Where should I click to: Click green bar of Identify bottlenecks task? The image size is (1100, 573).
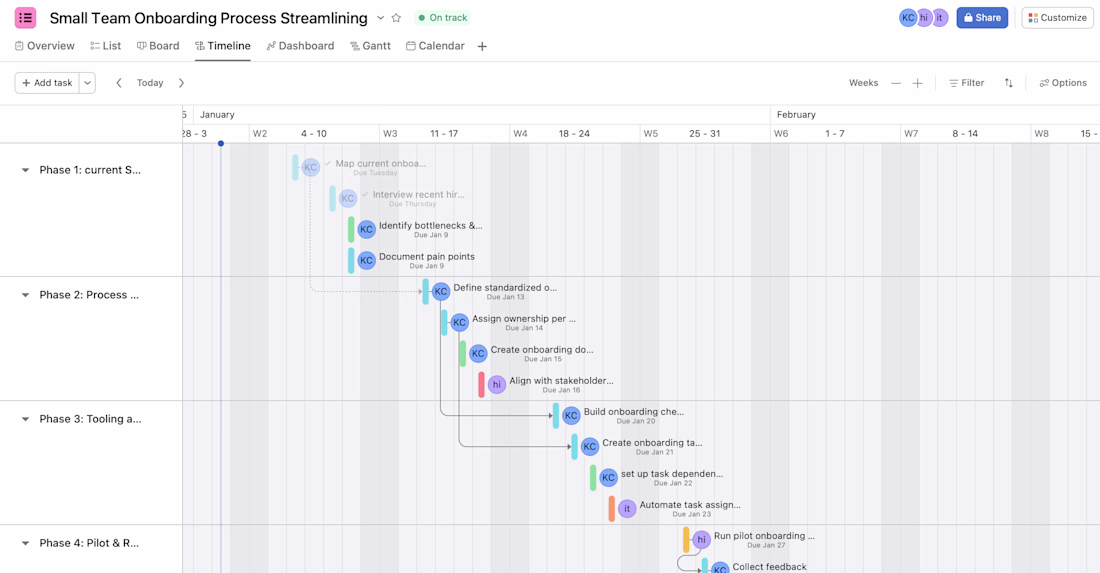click(x=351, y=229)
